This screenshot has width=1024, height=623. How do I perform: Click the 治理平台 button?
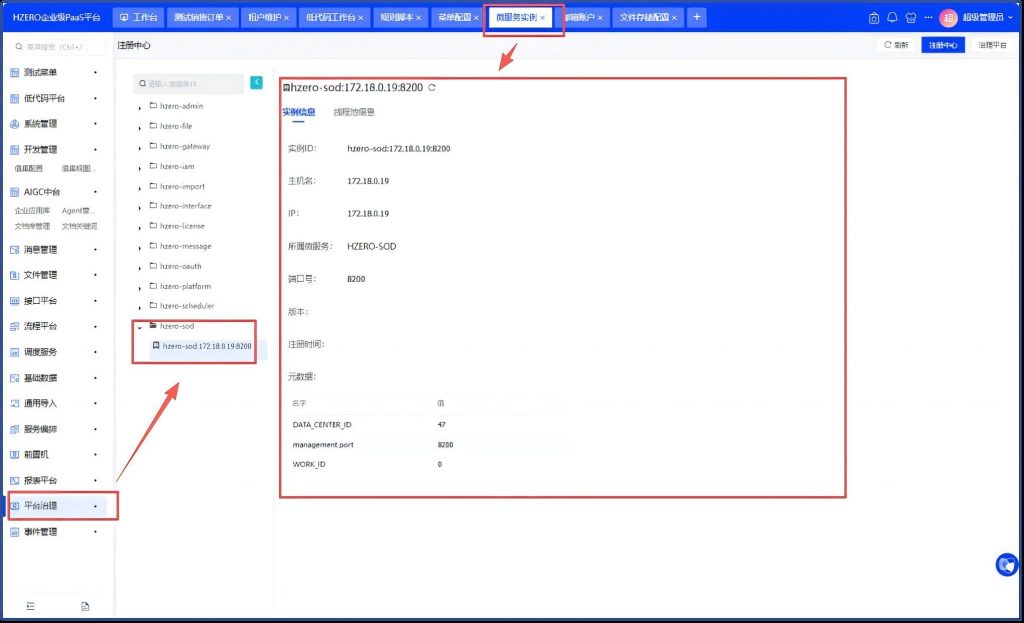tap(993, 45)
